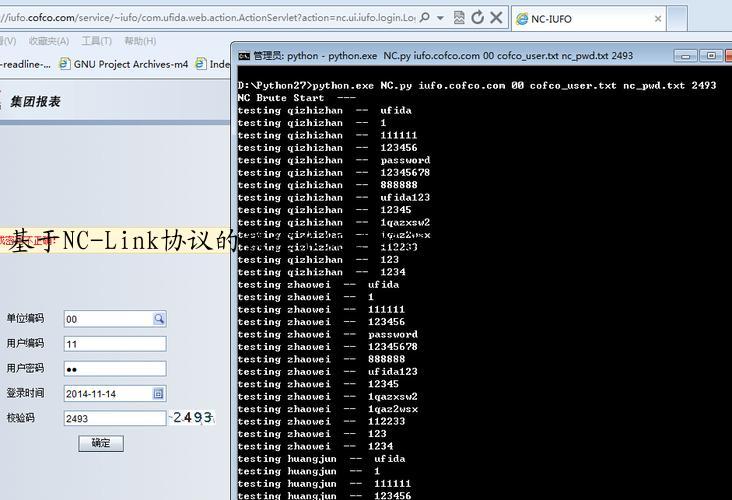Open the readline favorites bar link

26,64
